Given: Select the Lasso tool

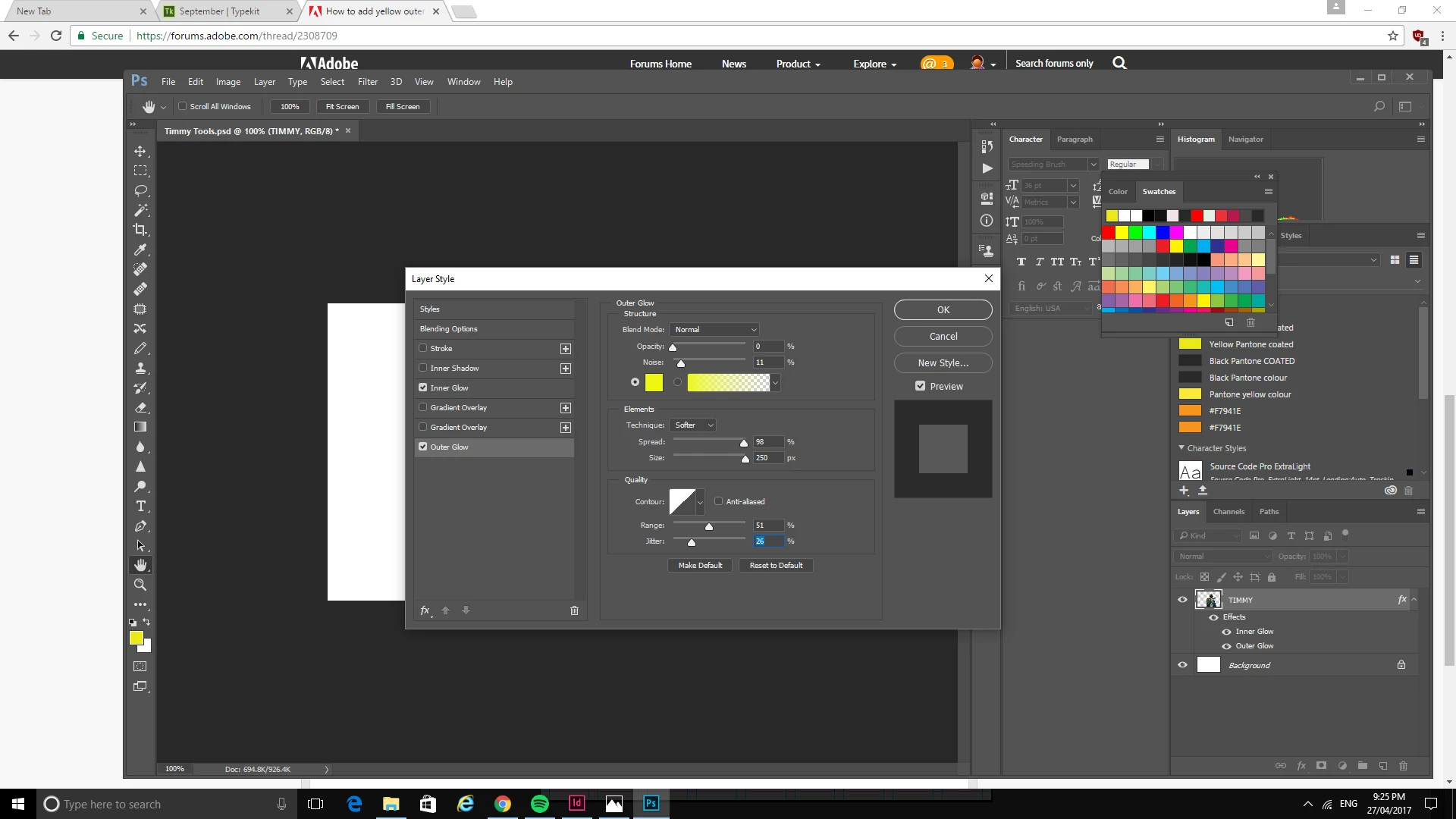Looking at the screenshot, I should 140,190.
